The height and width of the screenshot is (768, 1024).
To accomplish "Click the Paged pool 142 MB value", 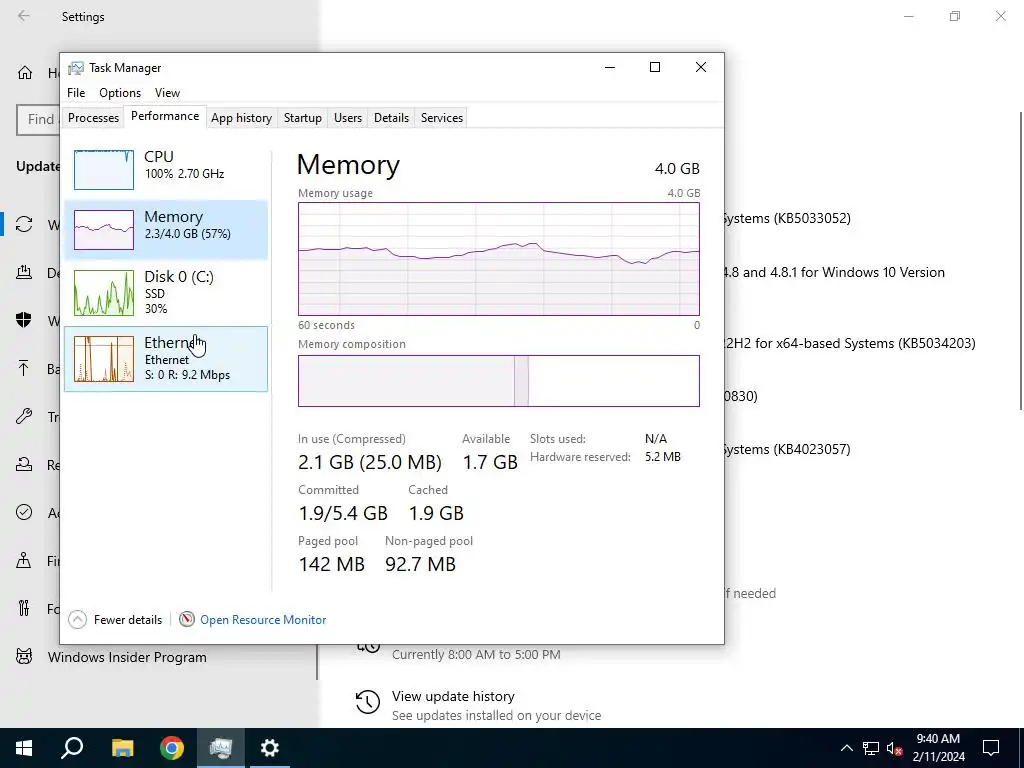I will pyautogui.click(x=331, y=564).
